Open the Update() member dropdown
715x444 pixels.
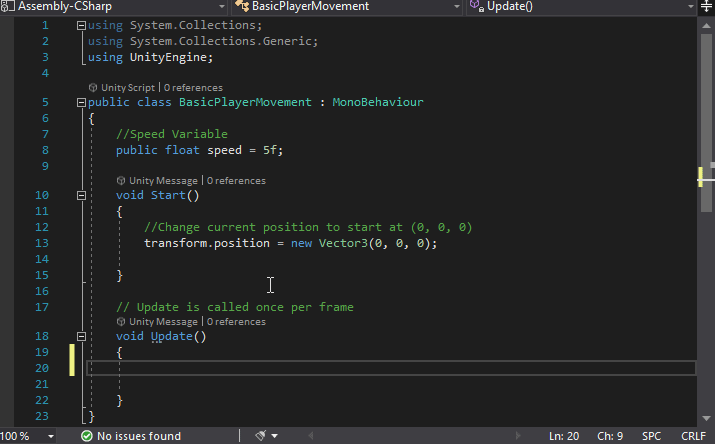tap(690, 6)
